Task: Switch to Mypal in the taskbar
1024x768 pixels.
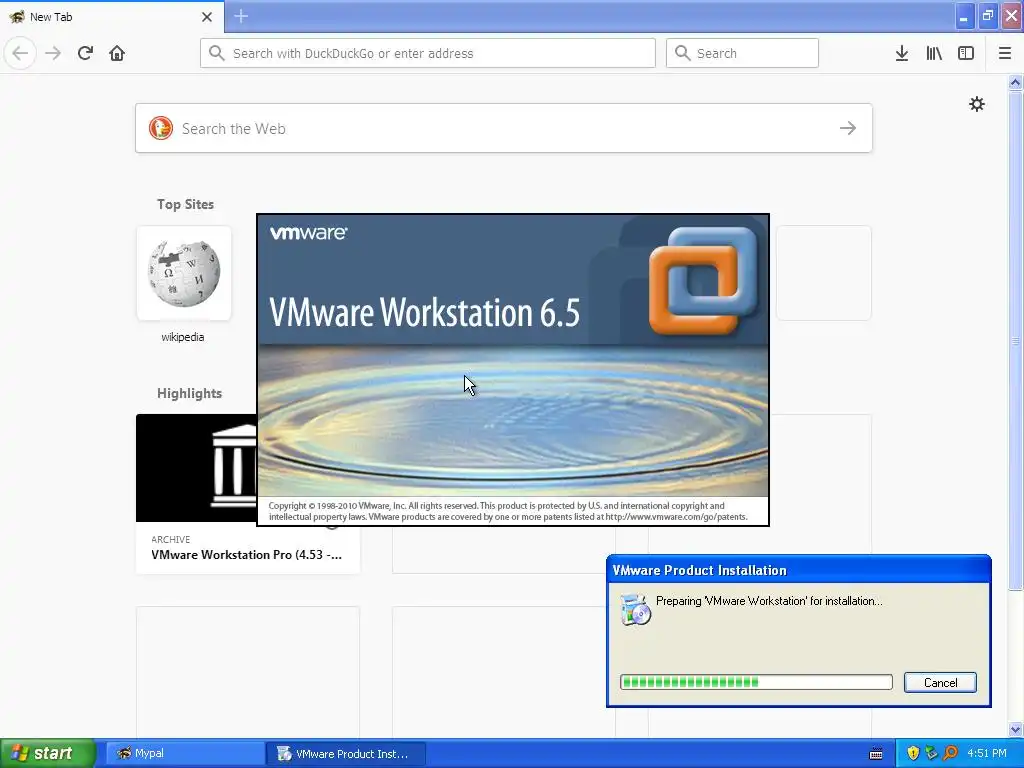Action: coord(184,753)
